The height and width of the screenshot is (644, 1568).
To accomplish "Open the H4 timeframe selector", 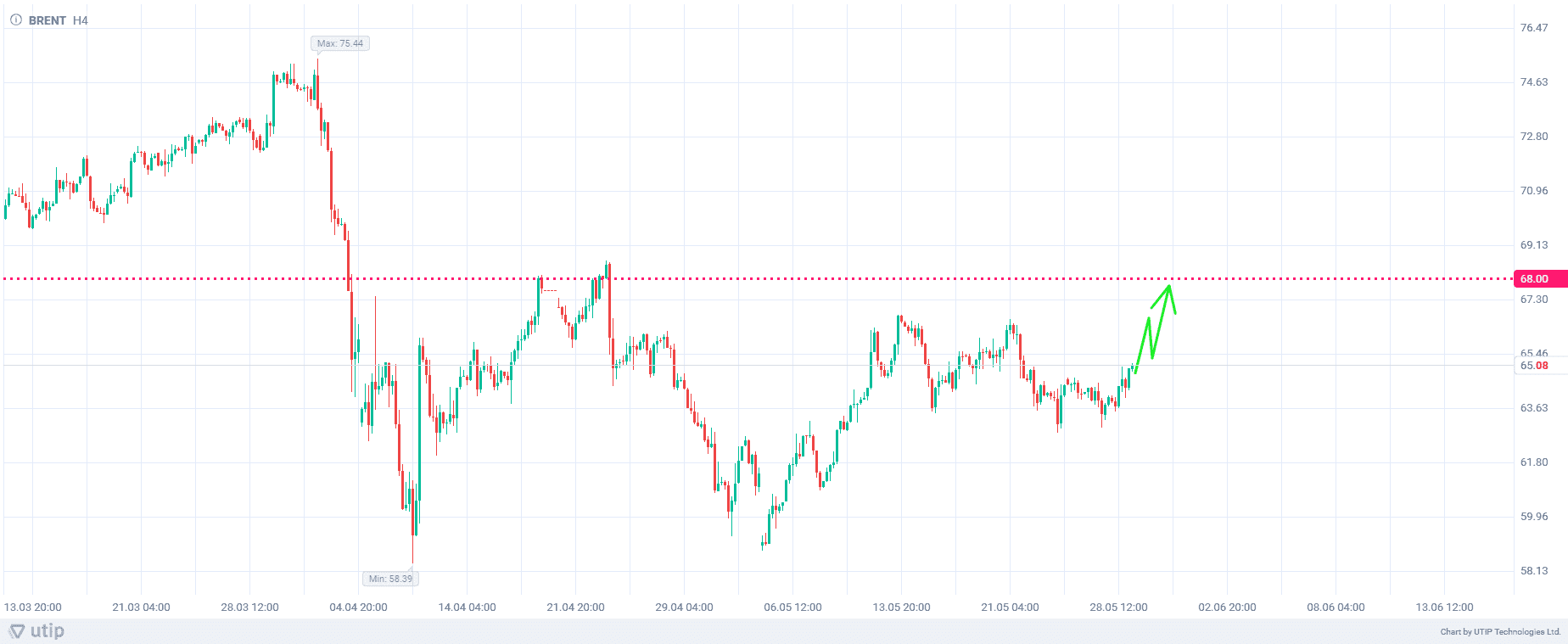I will coord(81,20).
